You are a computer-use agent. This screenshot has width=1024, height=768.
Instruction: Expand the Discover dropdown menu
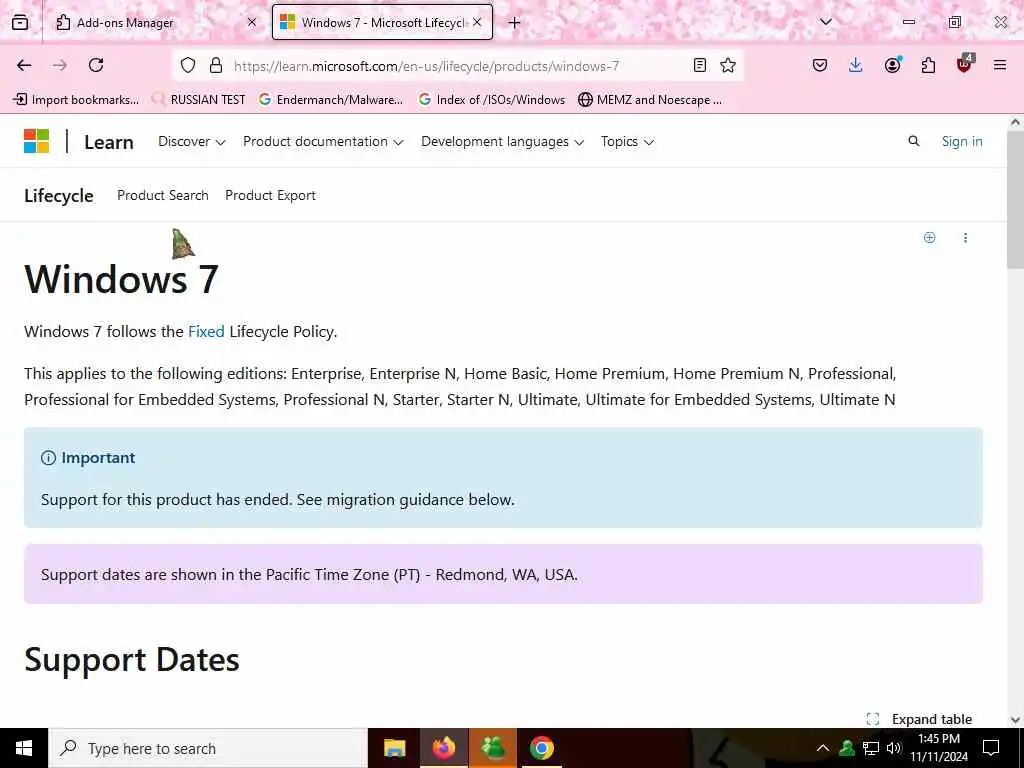tap(191, 142)
